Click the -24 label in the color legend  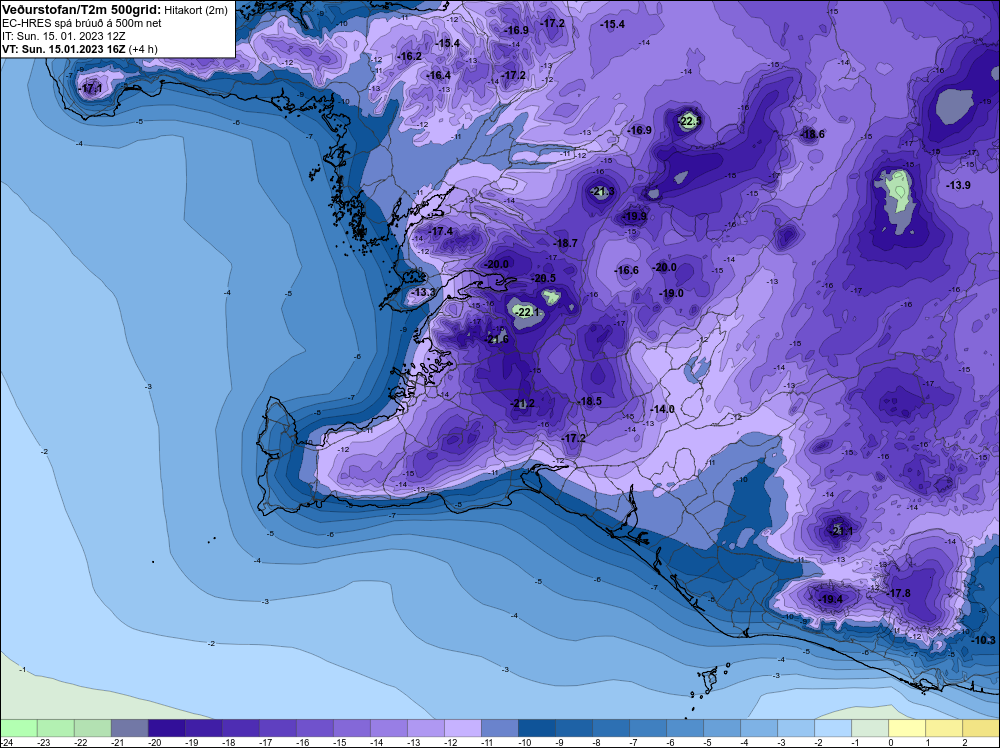pyautogui.click(x=6, y=742)
